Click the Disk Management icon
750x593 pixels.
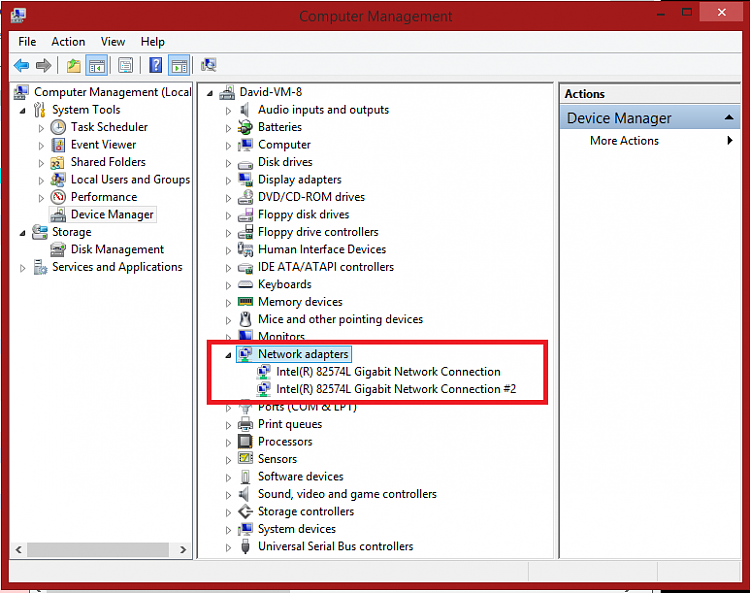(x=58, y=249)
